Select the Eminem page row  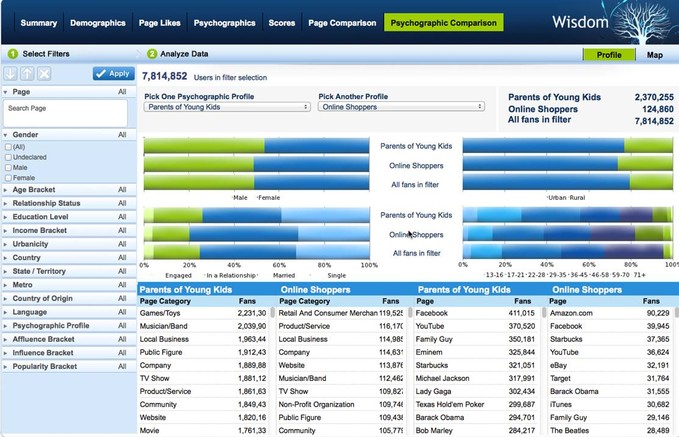point(475,352)
